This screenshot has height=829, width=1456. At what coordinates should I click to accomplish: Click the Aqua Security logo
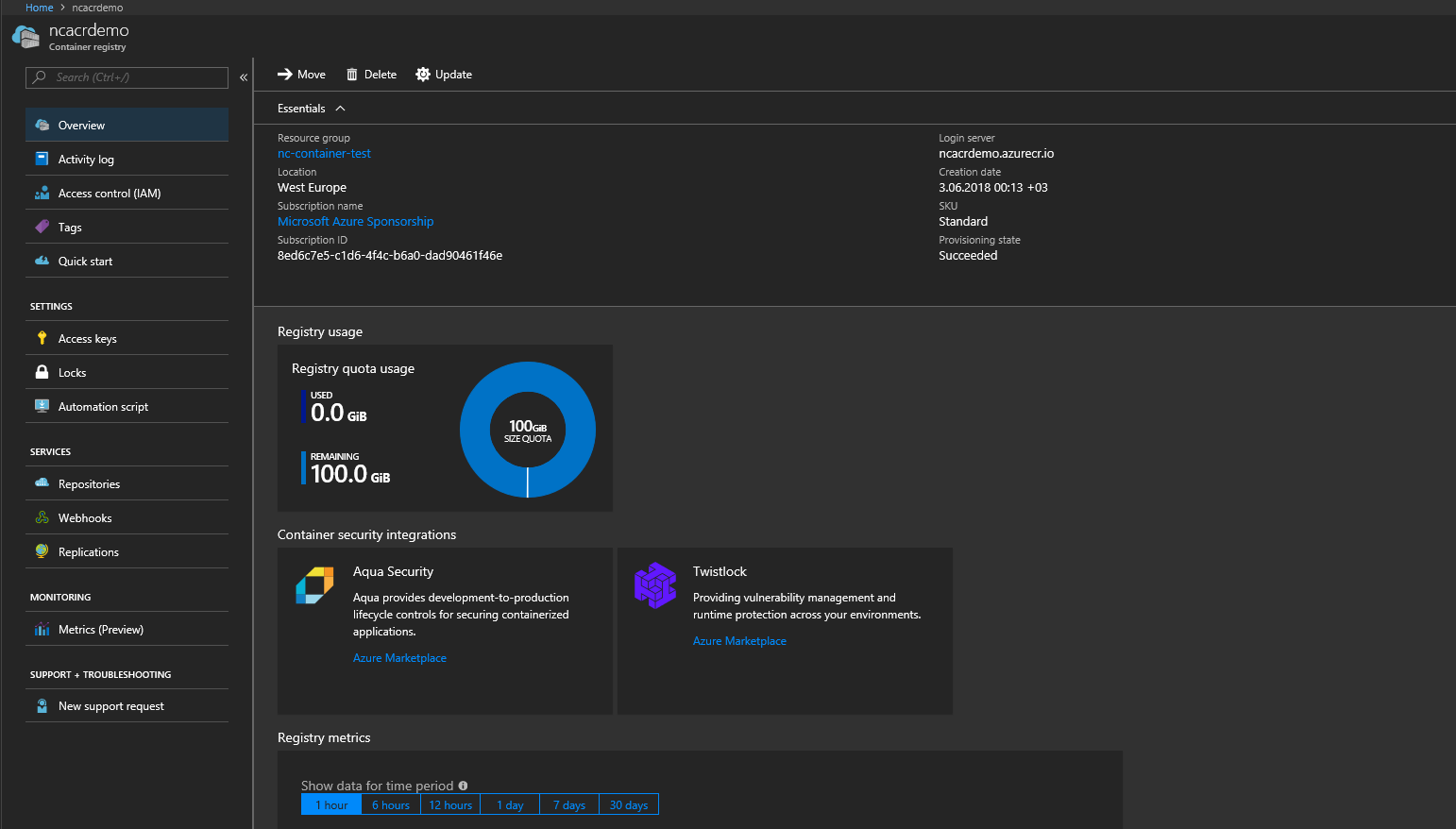pos(314,585)
